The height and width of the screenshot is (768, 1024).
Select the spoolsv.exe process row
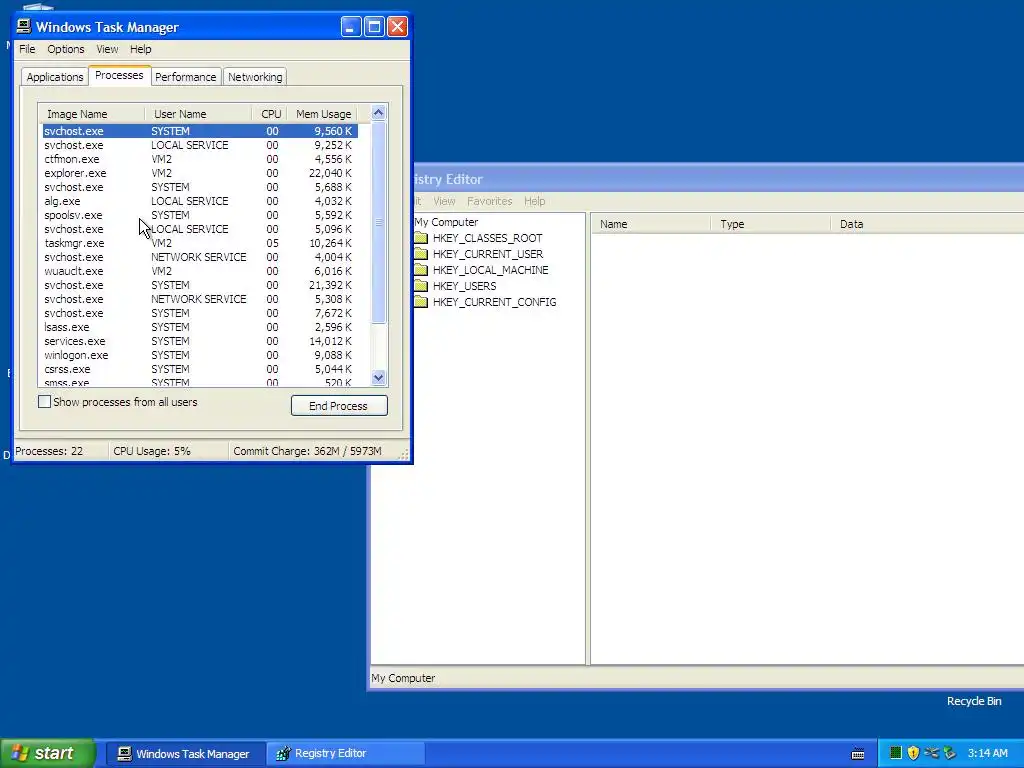[200, 215]
